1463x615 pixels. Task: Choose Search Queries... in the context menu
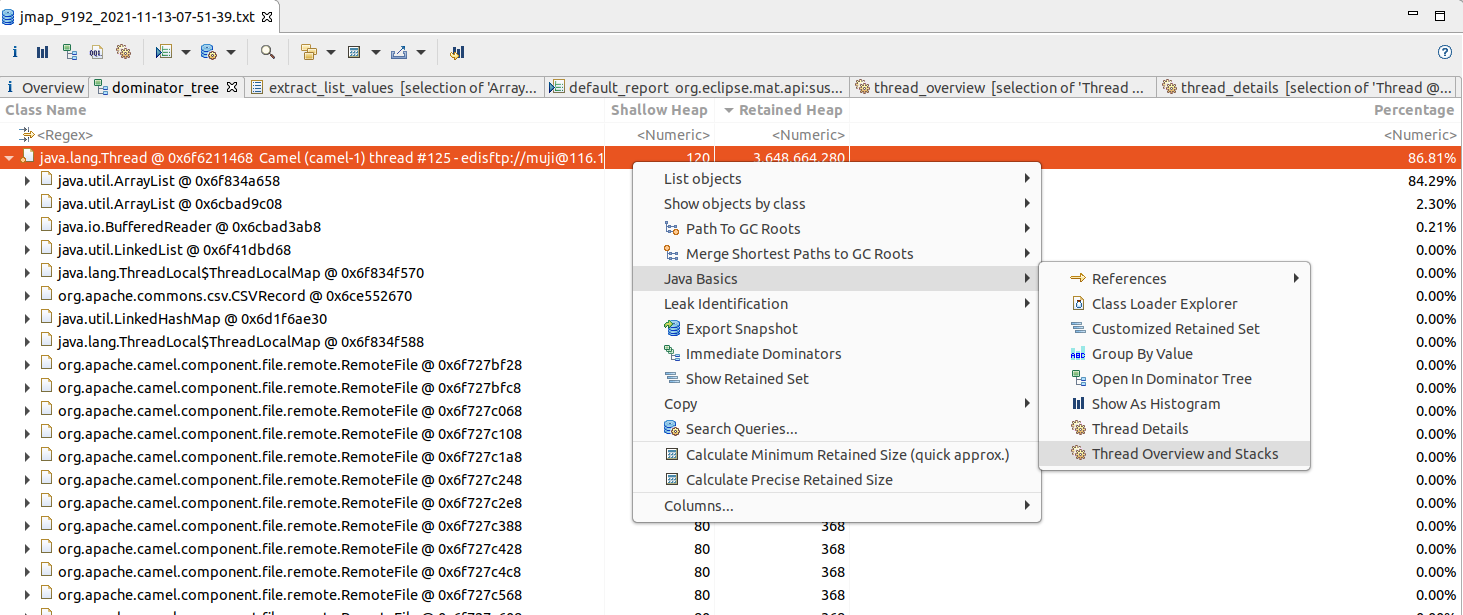pos(837,429)
